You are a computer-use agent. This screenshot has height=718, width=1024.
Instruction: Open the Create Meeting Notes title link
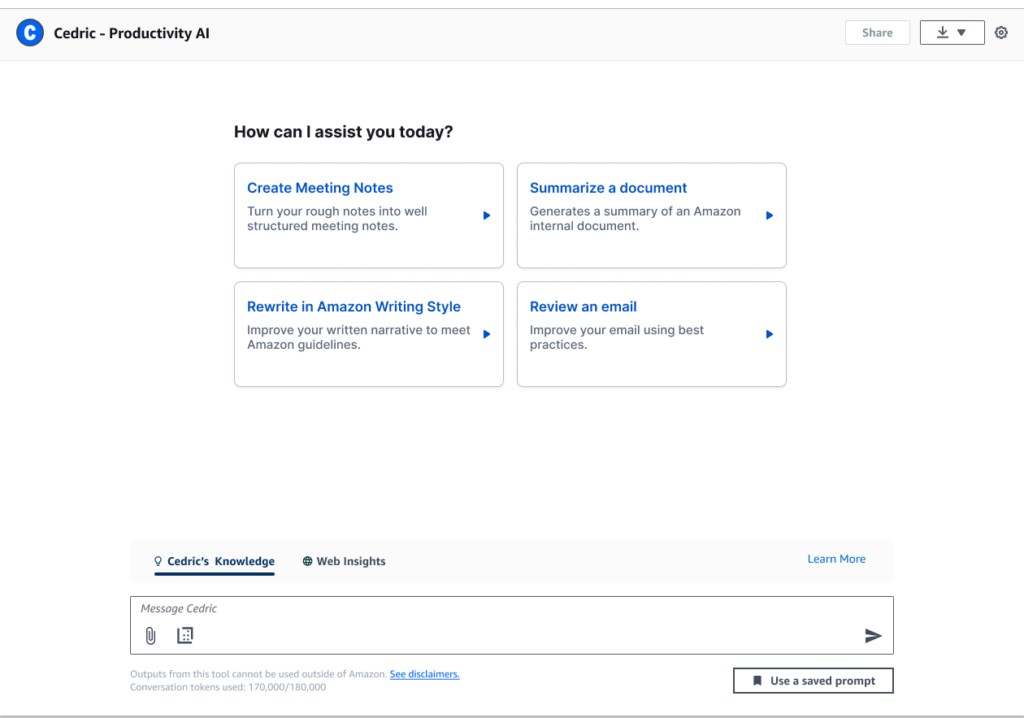(x=320, y=188)
